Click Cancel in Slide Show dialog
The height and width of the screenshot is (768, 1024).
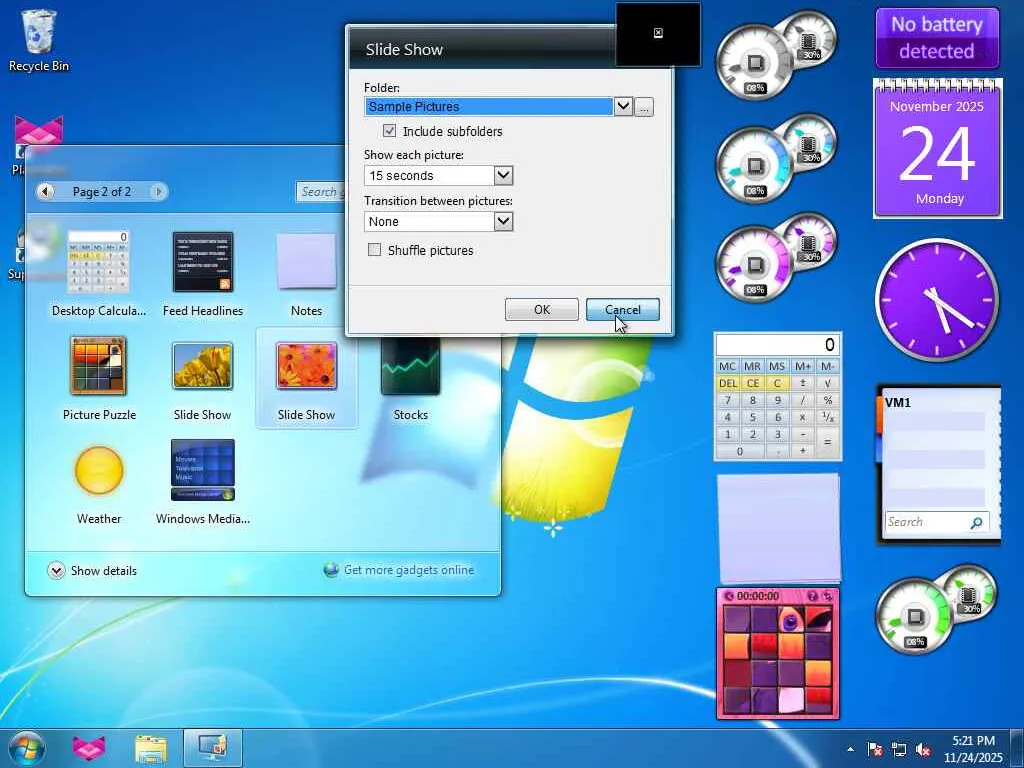click(622, 310)
